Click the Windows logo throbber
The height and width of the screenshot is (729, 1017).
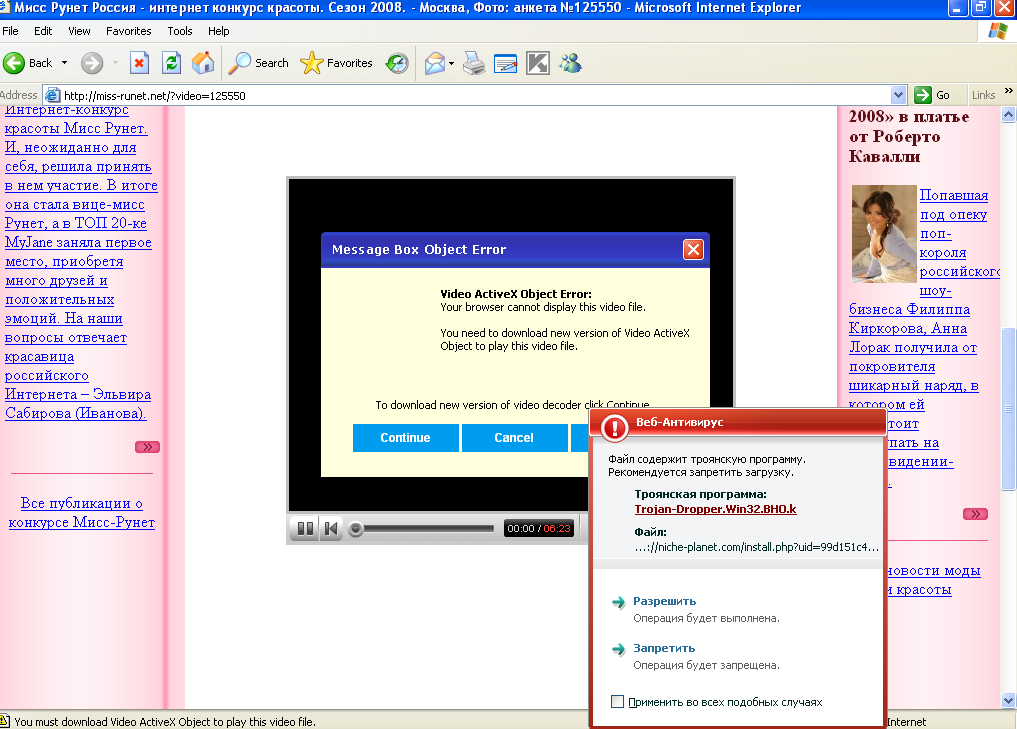click(x=998, y=31)
